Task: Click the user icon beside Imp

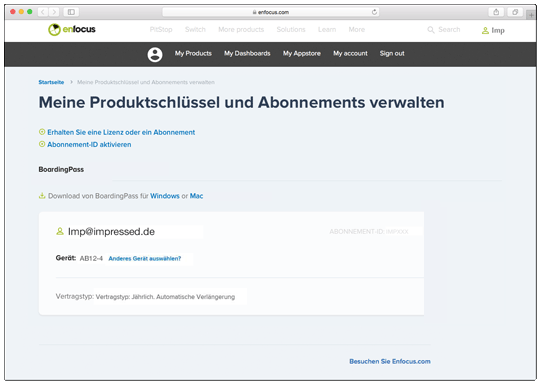Action: (485, 31)
